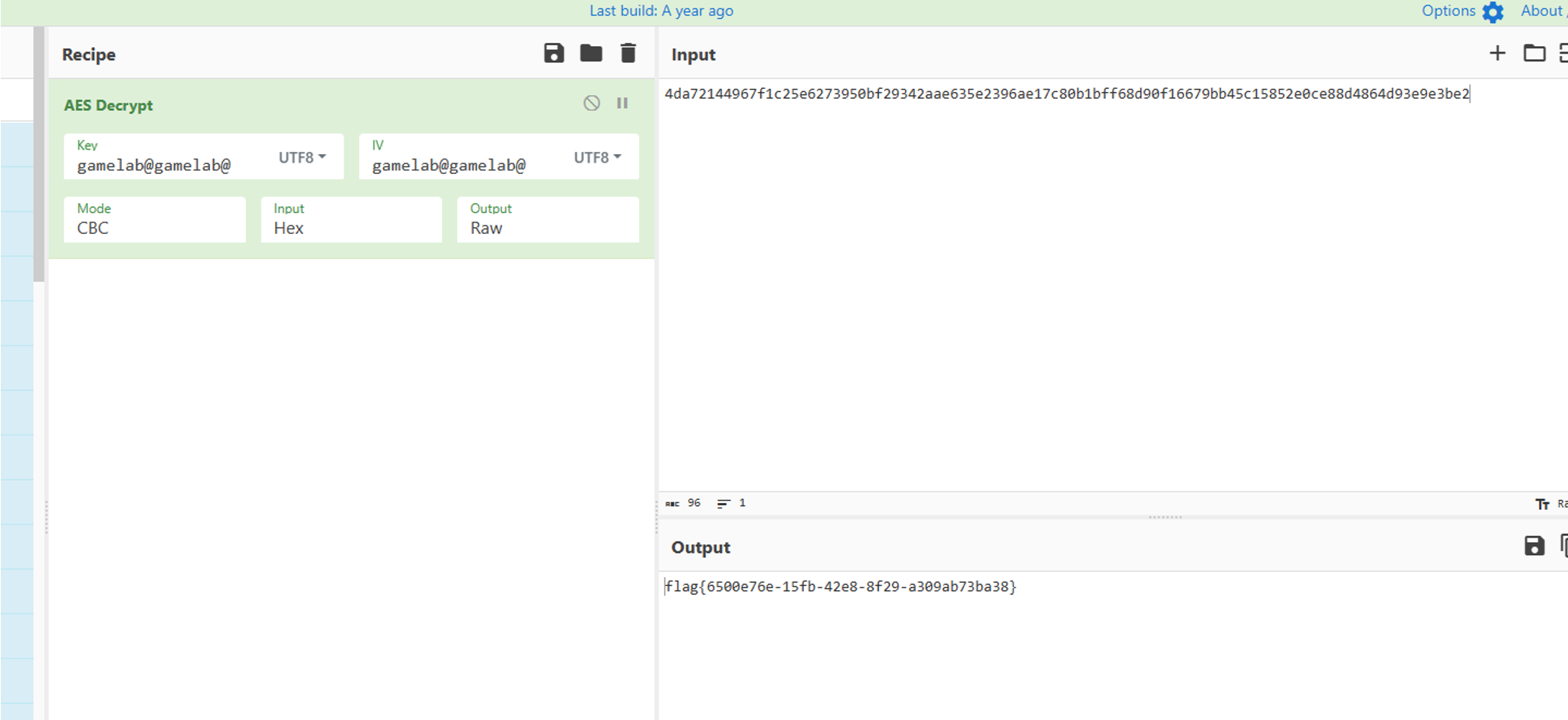Change Output format from Raw
The height and width of the screenshot is (720, 1568).
[x=548, y=219]
